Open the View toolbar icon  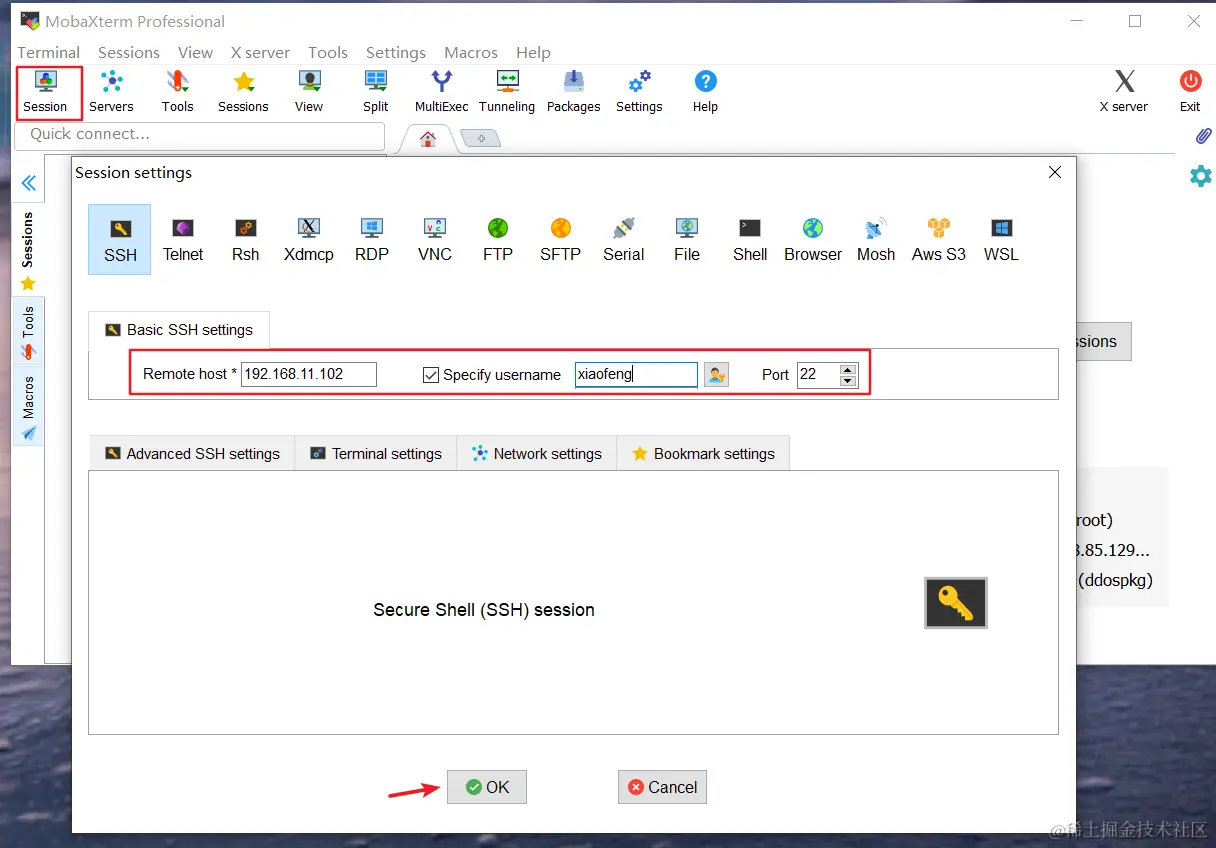pyautogui.click(x=309, y=92)
